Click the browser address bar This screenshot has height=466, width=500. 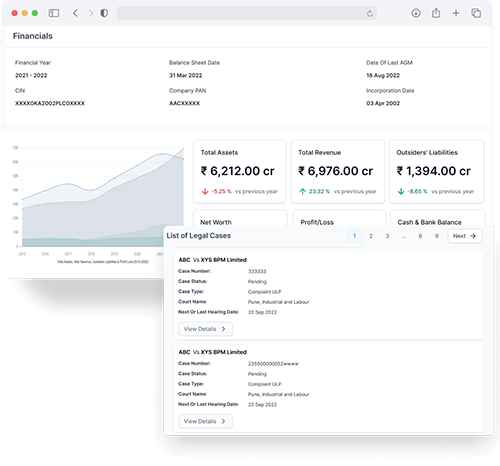coord(247,13)
